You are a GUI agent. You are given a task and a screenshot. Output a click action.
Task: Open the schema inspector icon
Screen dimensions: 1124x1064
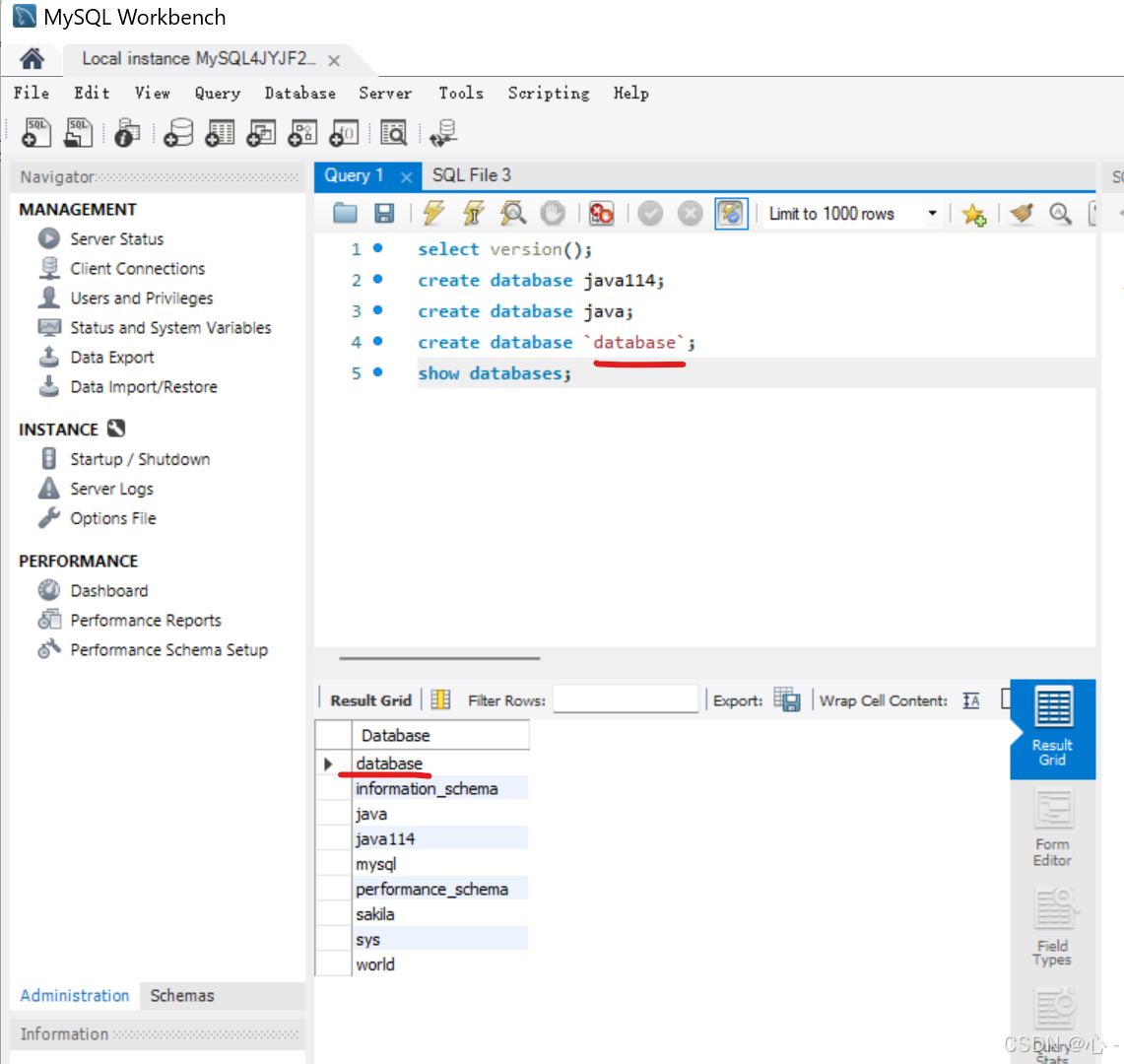click(x=127, y=133)
